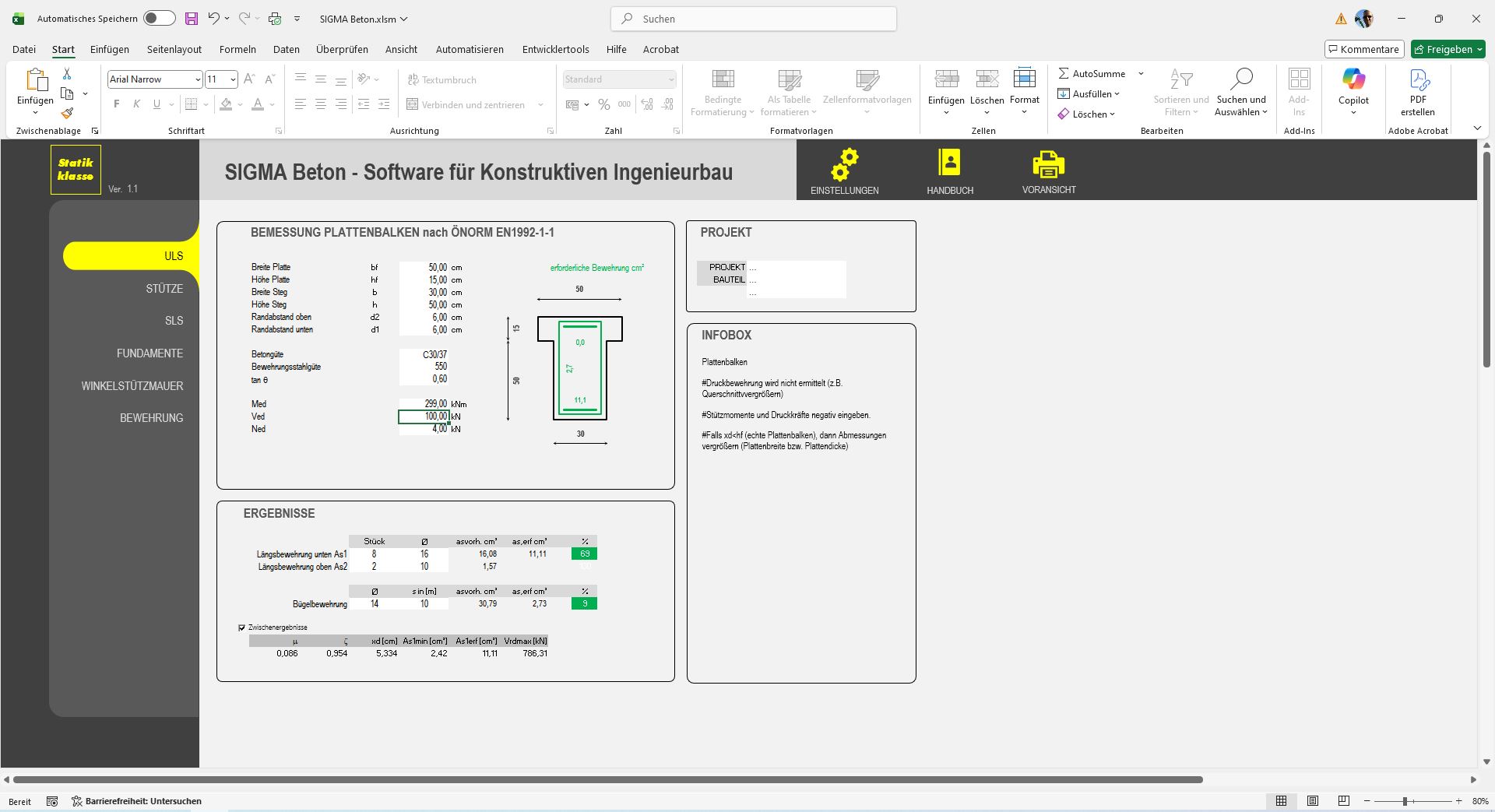
Task: Navigate to the STÜTZE module
Action: tap(164, 289)
